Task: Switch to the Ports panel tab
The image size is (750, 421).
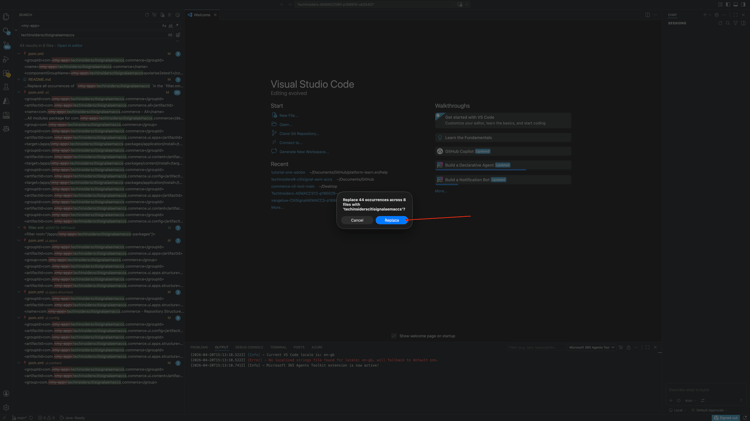Action: (299, 347)
